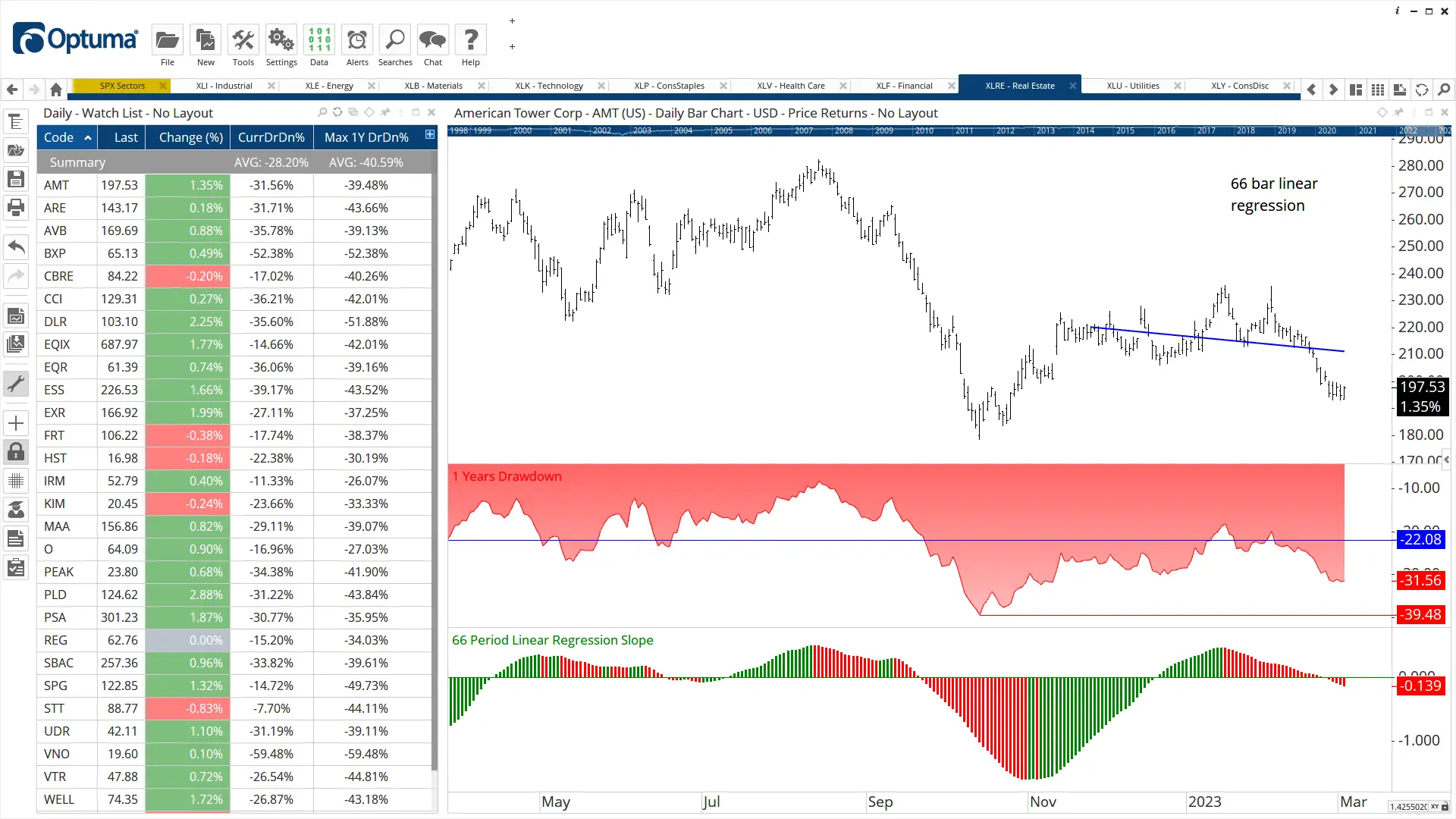1456x819 pixels.
Task: Click the New document icon
Action: (205, 40)
